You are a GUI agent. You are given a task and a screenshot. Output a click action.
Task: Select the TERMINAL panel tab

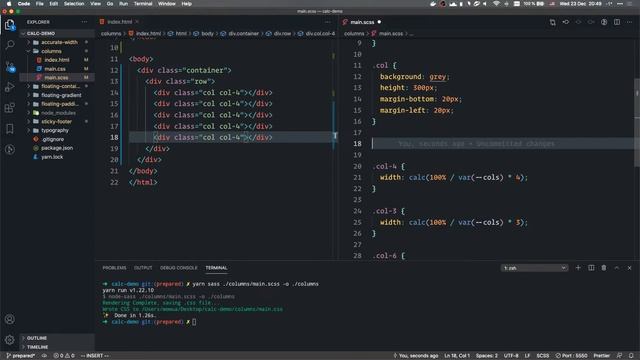click(216, 268)
